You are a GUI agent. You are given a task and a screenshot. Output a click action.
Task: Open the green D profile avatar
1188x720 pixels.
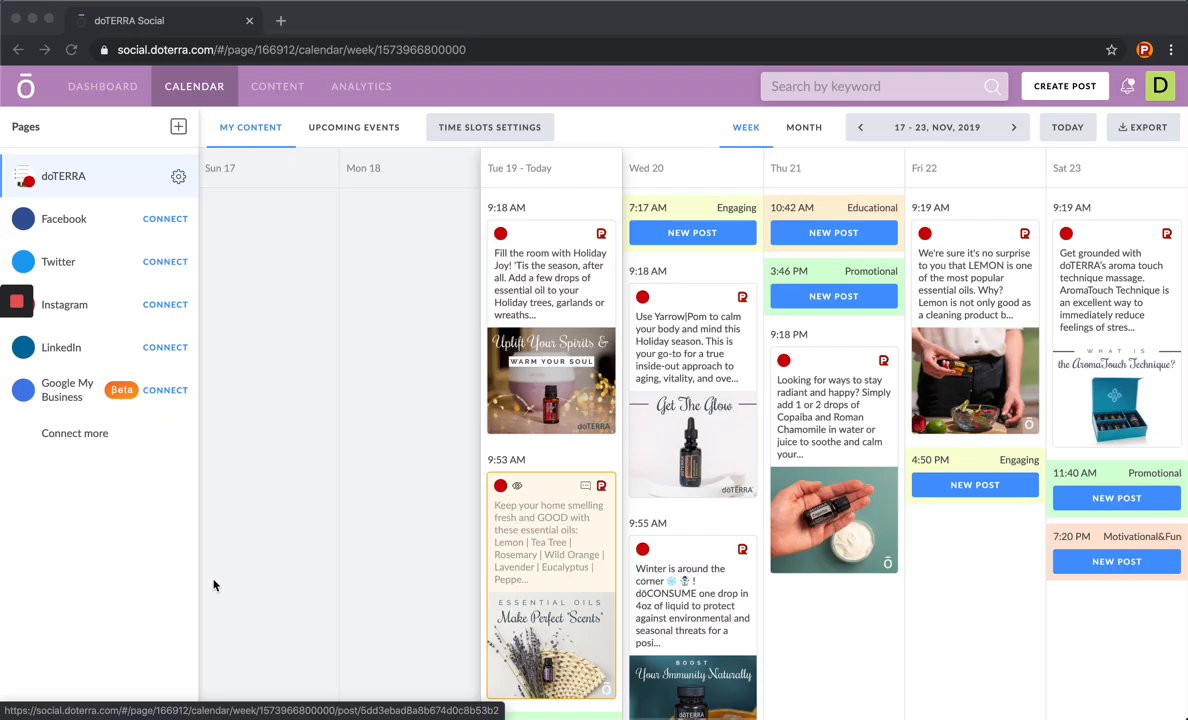(x=1160, y=86)
